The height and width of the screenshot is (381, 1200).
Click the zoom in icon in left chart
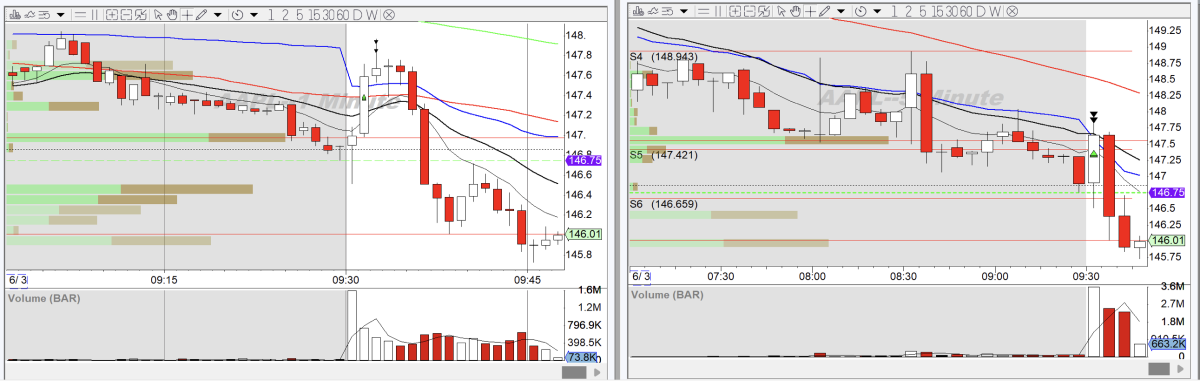pyautogui.click(x=112, y=15)
